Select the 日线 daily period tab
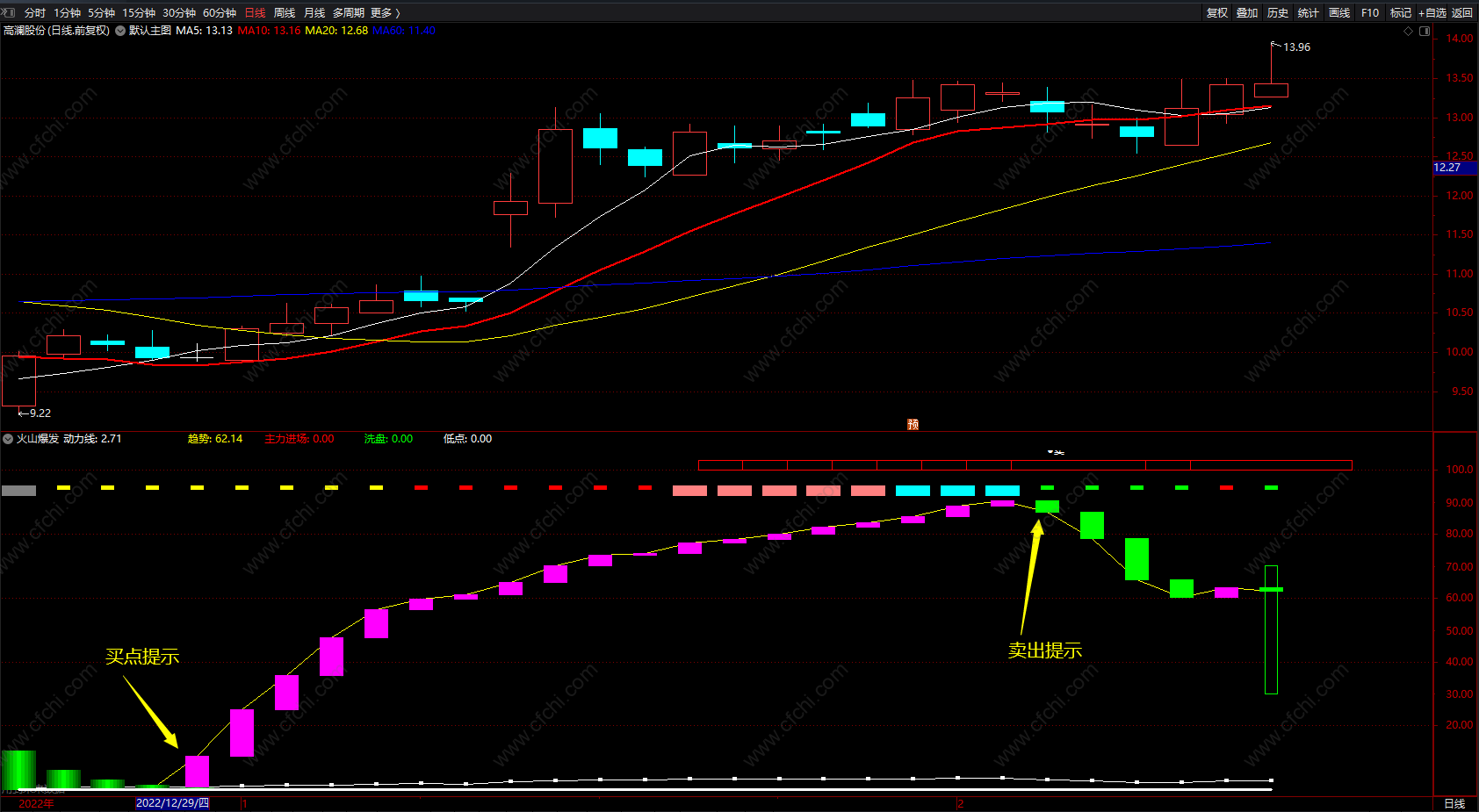The height and width of the screenshot is (812, 1479). click(255, 13)
